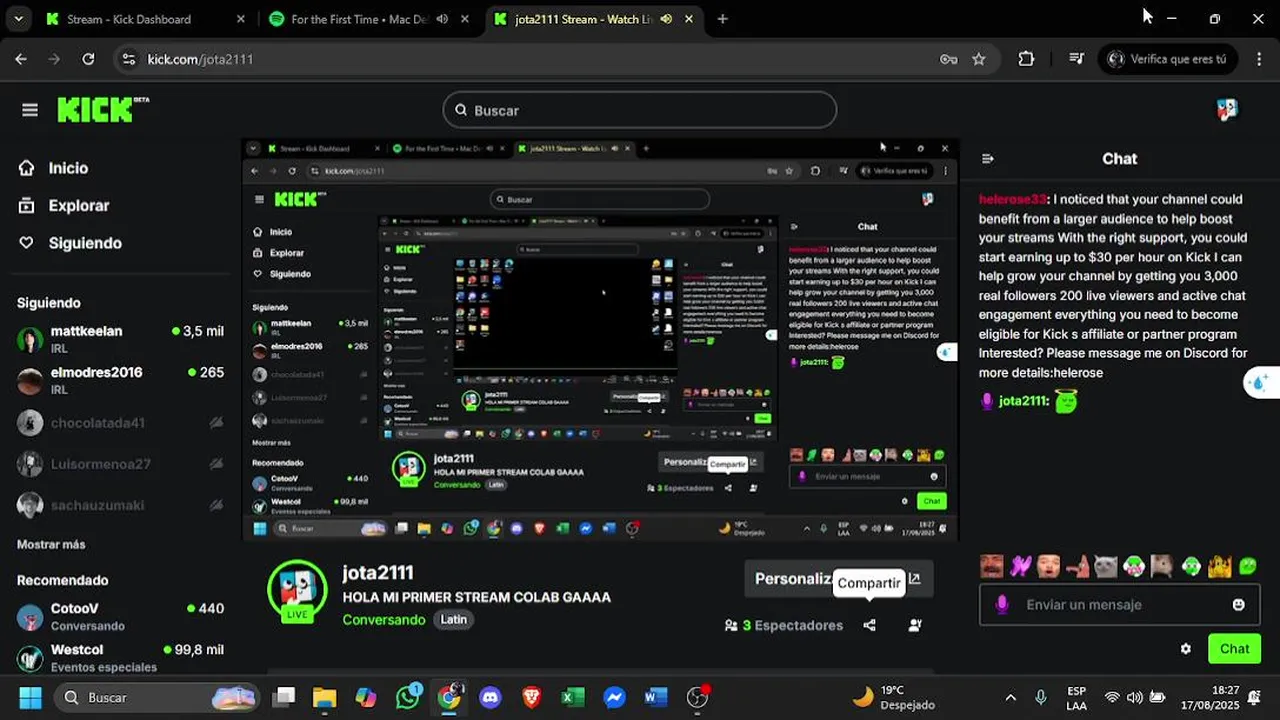Open recommended channel Westcol
Screen dimensions: 1280x720
(x=120, y=658)
